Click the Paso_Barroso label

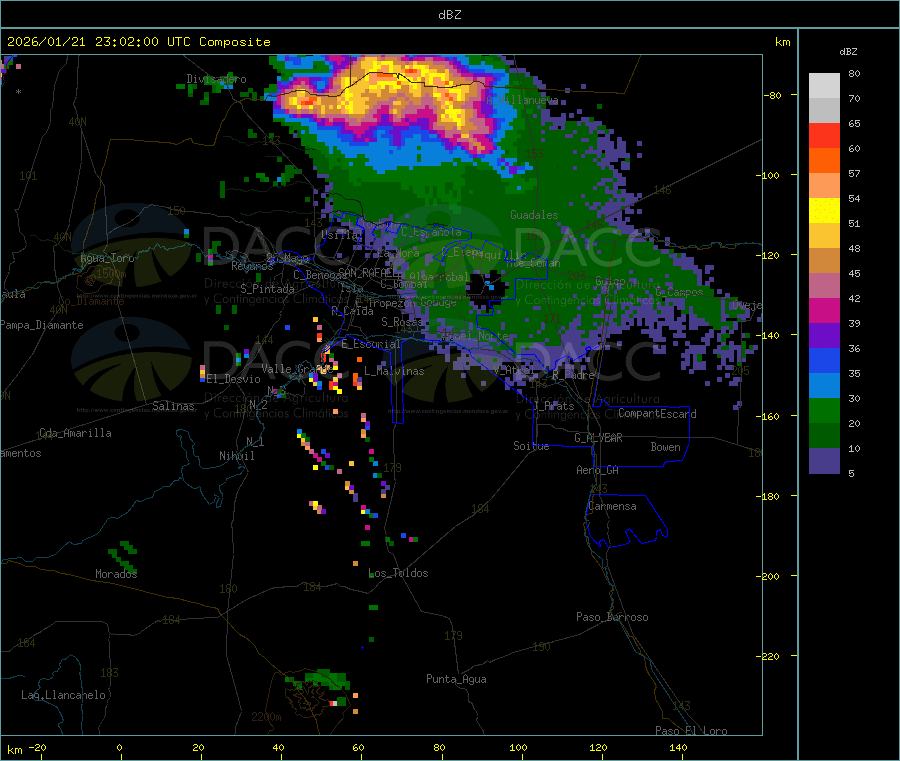[612, 617]
